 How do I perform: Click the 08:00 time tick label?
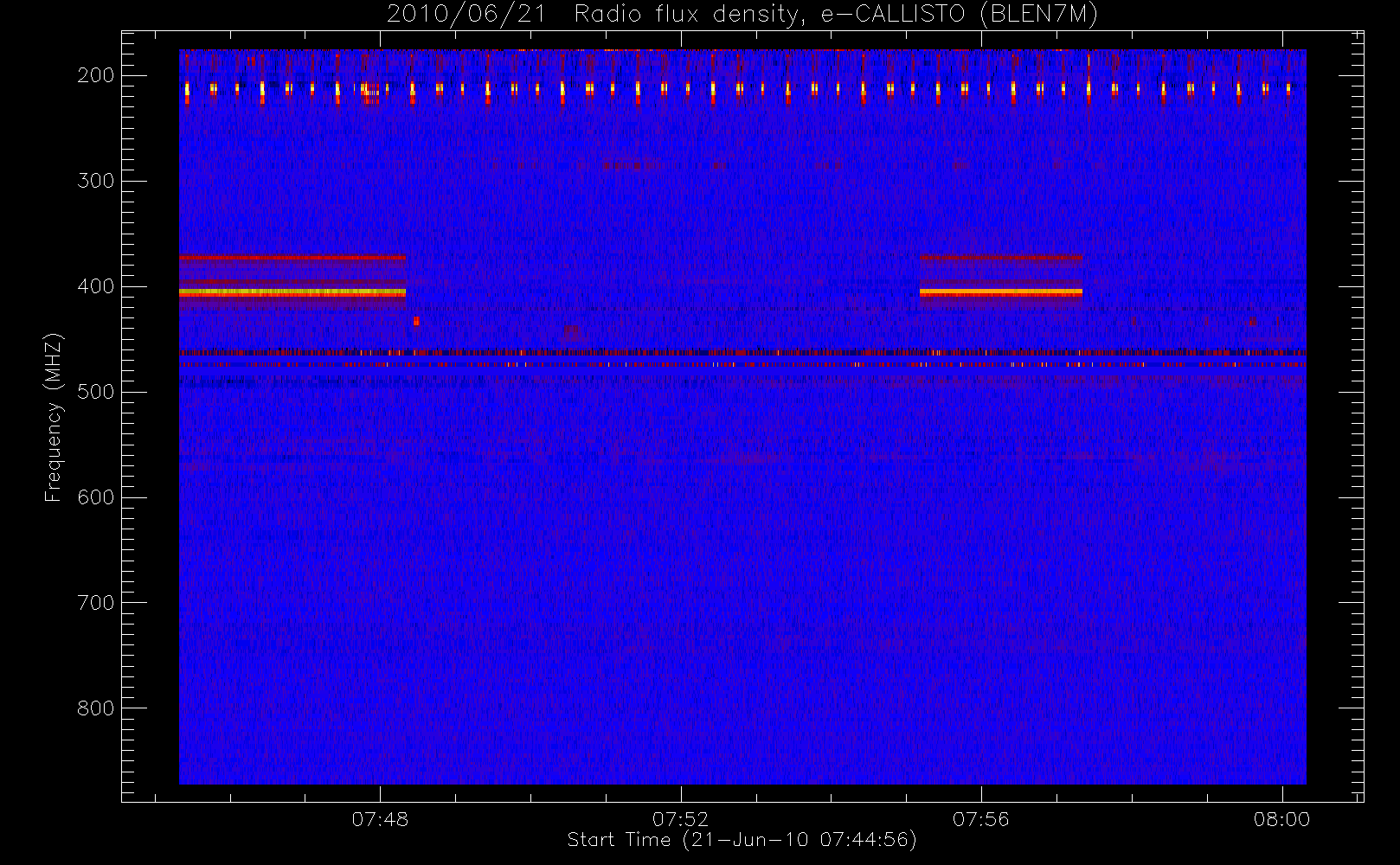click(1281, 819)
